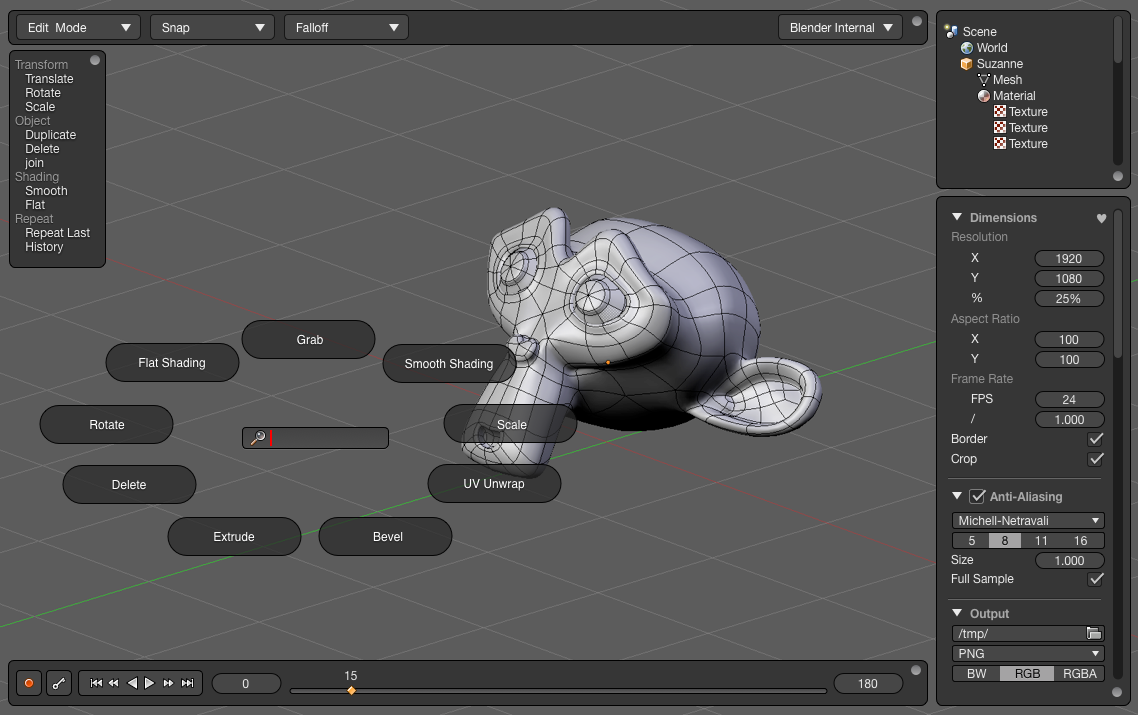Click the Mesh data icon under Suzanne
Image resolution: width=1138 pixels, height=715 pixels.
pyautogui.click(x=985, y=79)
